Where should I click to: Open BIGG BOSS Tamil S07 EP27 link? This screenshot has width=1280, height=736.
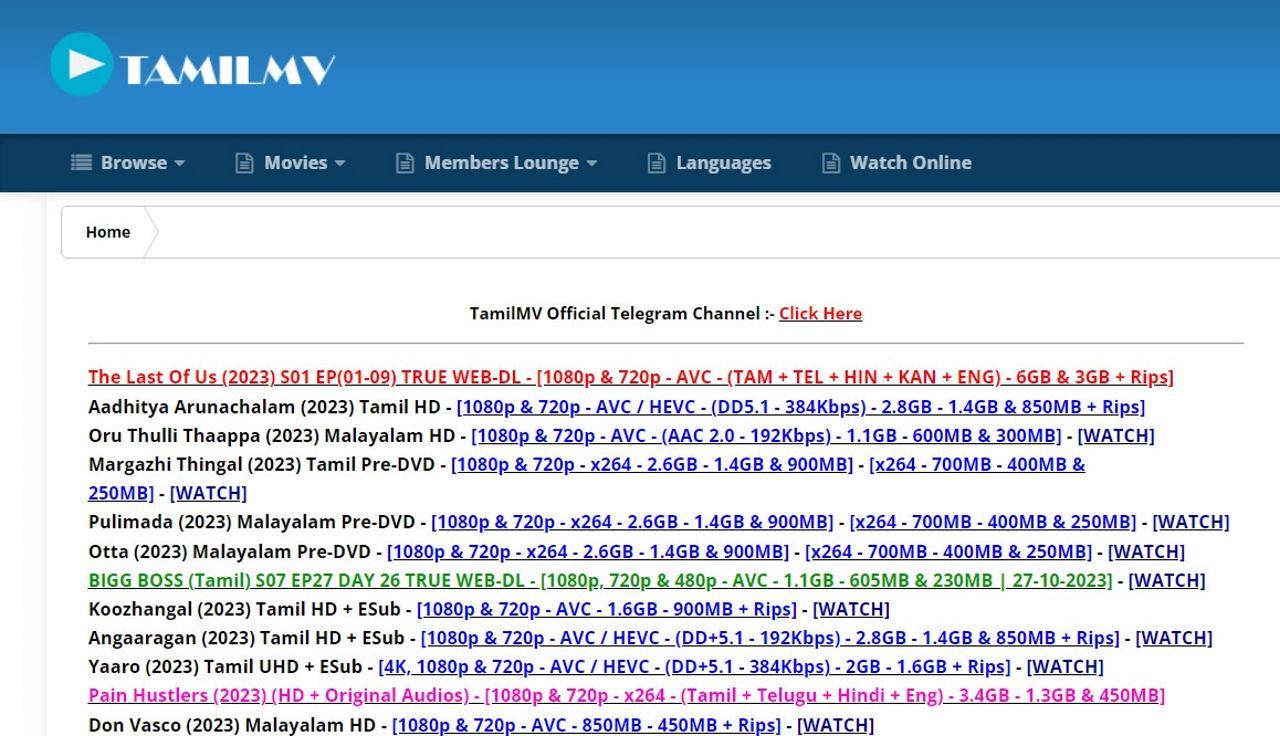600,580
